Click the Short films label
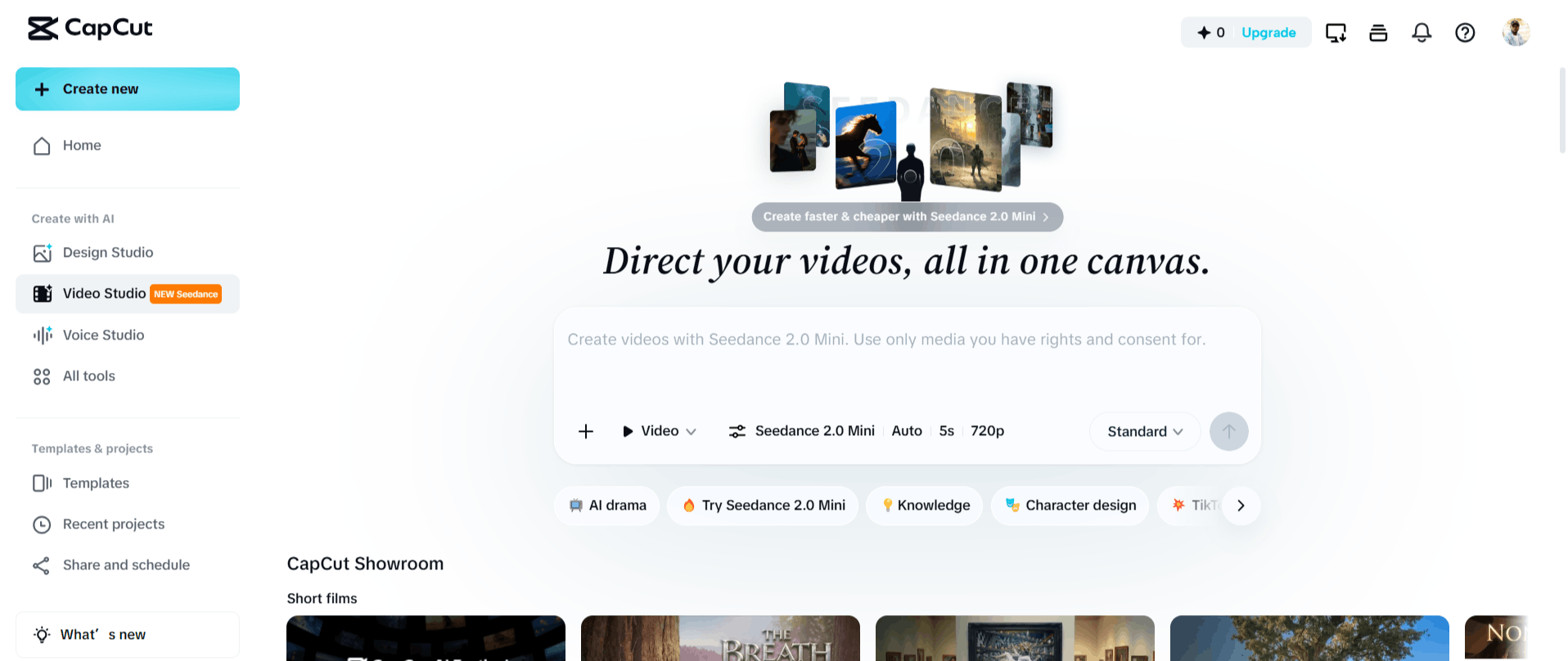Viewport: 1568px width, 661px height. (322, 599)
